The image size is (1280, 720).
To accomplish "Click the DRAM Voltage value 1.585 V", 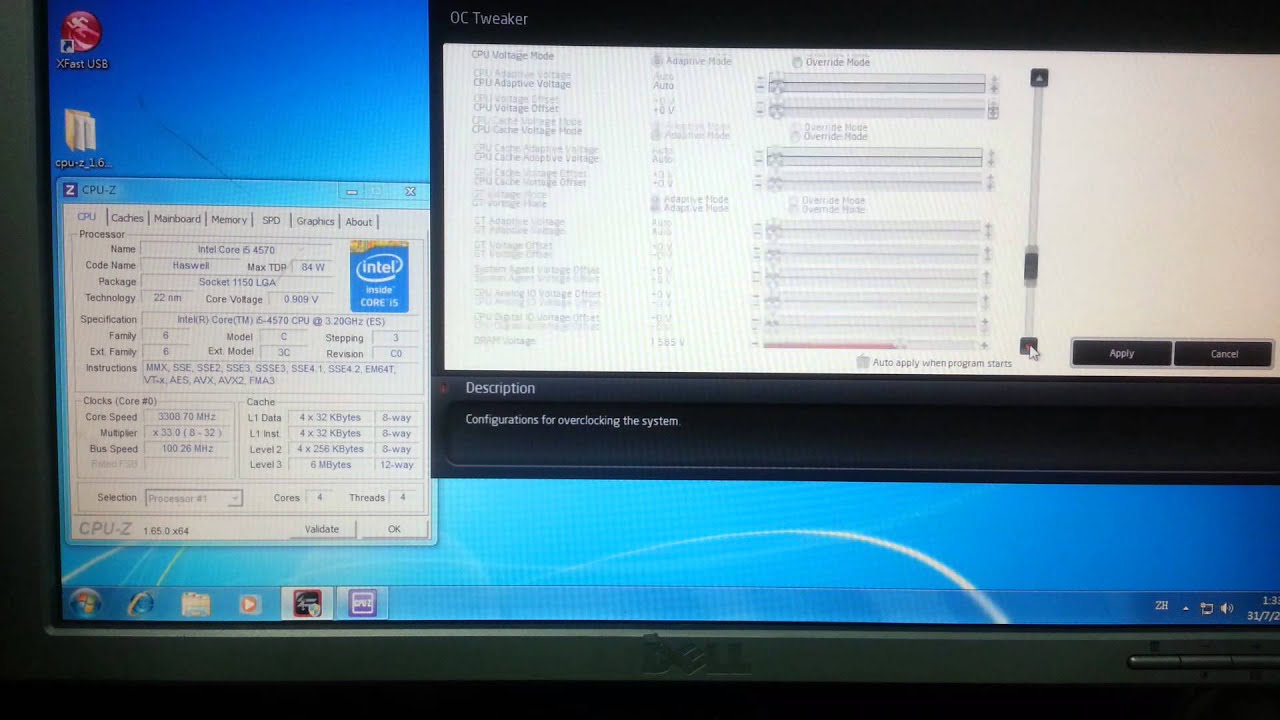I will pos(667,342).
